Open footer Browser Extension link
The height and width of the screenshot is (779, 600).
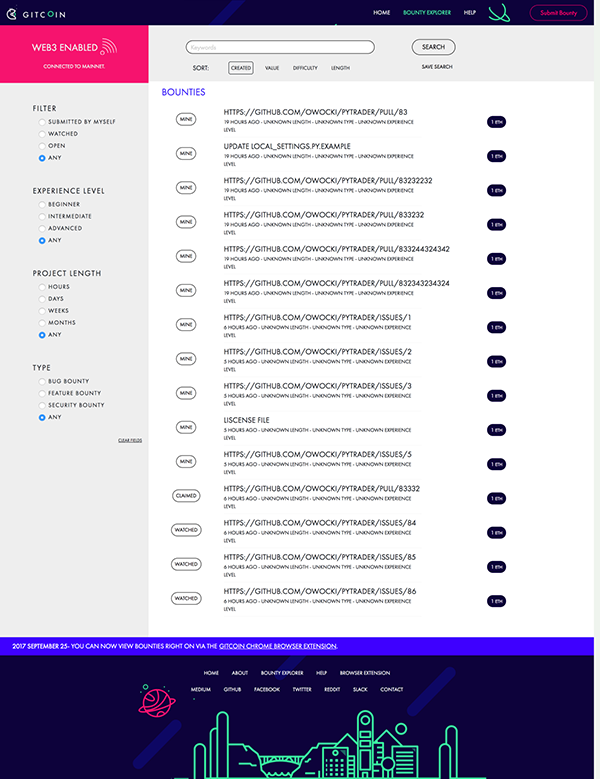[365, 673]
